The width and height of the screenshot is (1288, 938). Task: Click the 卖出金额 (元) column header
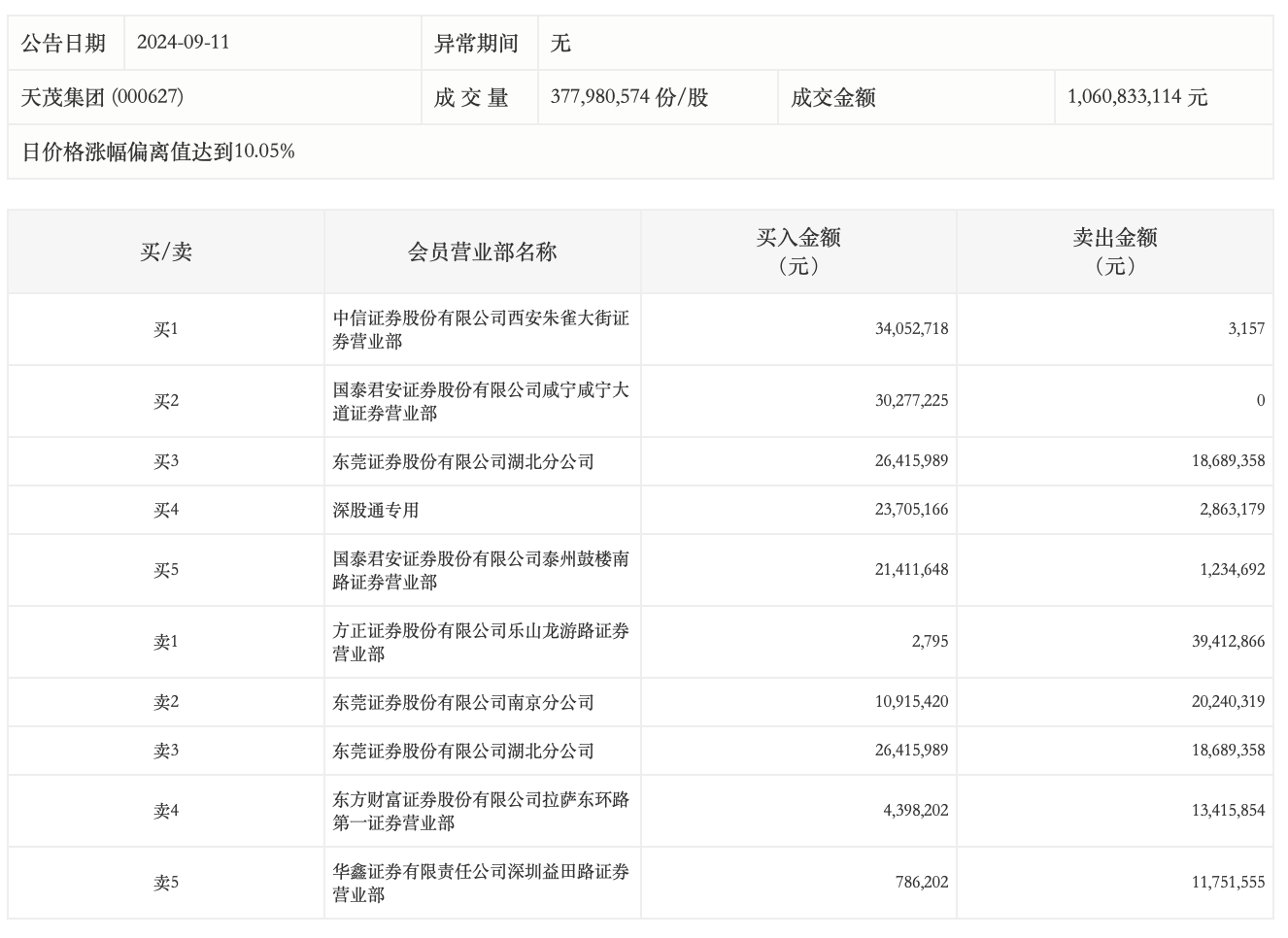pyautogui.click(x=1114, y=251)
